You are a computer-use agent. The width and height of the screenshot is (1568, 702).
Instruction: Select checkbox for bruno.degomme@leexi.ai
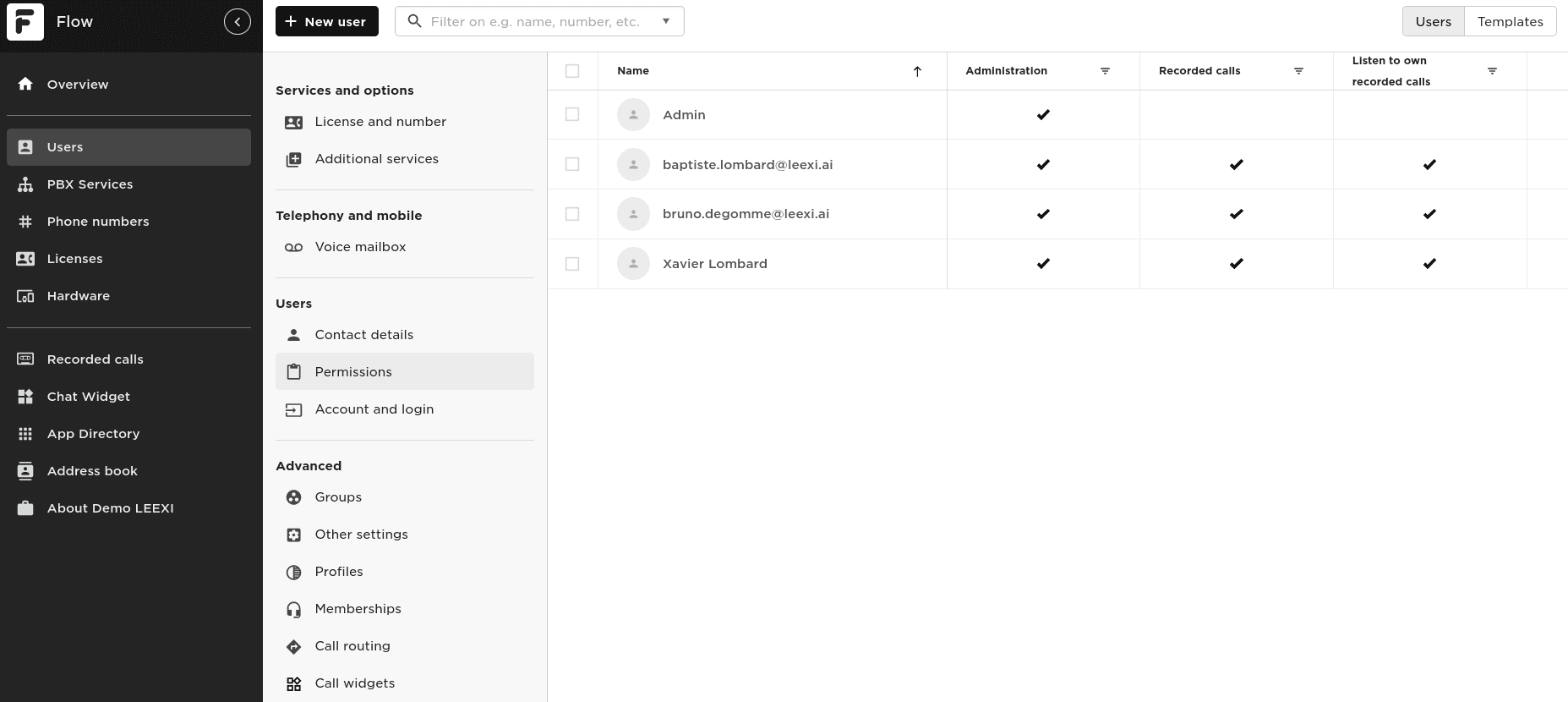[572, 214]
